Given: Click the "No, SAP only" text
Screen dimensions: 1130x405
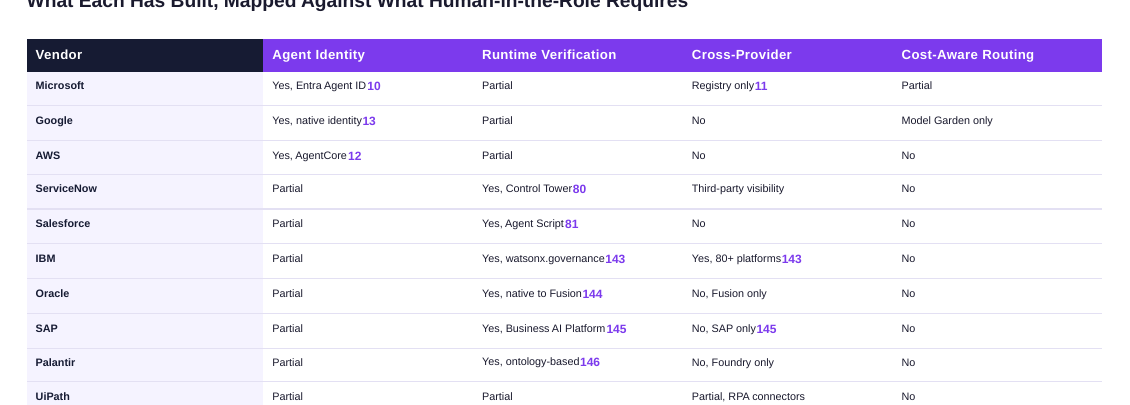Looking at the screenshot, I should (724, 328).
